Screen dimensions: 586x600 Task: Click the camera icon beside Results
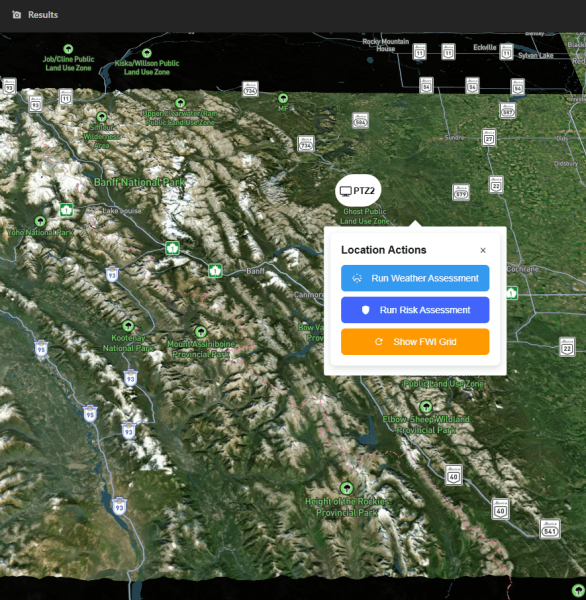pyautogui.click(x=16, y=15)
